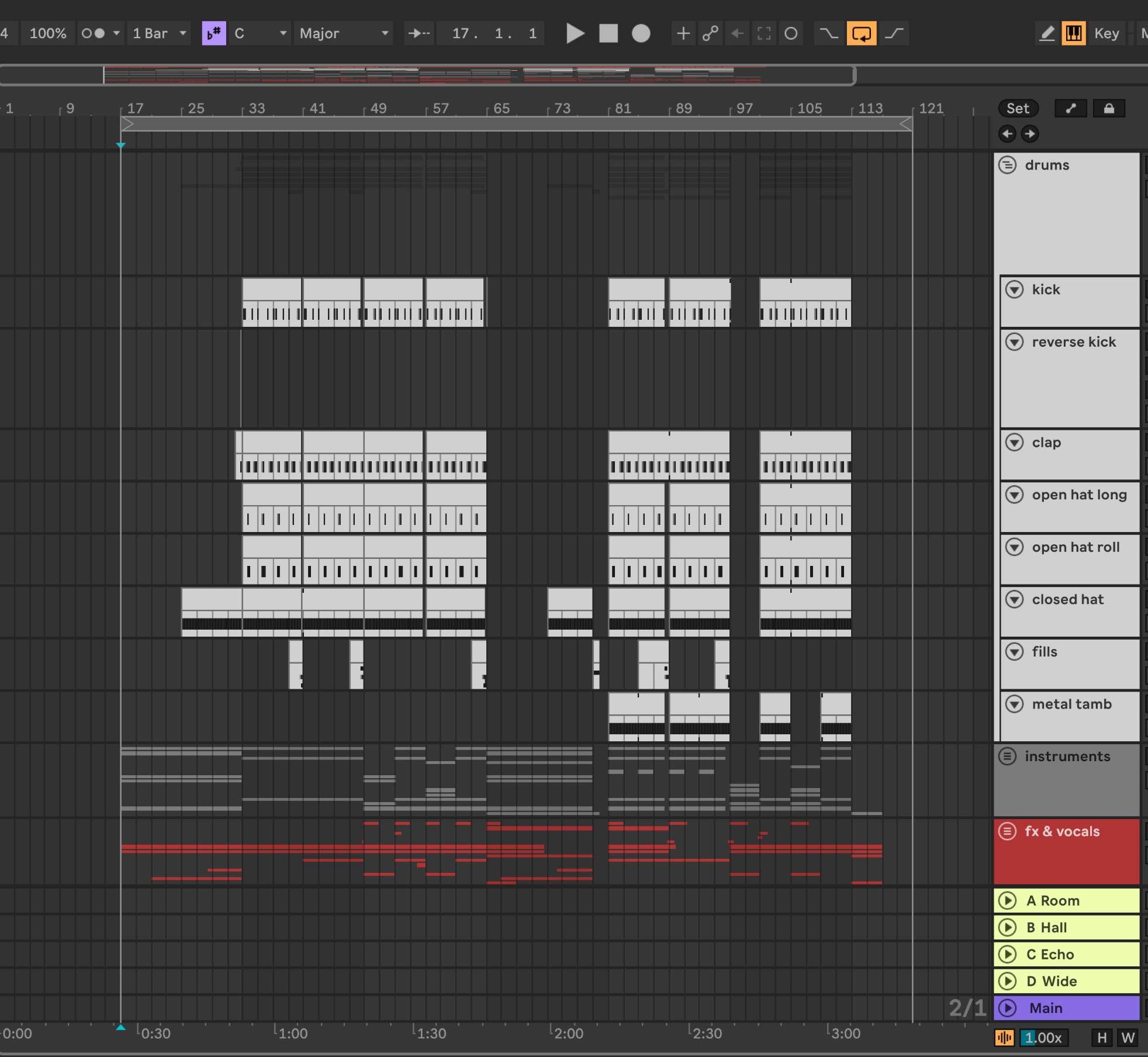The height and width of the screenshot is (1057, 1148).
Task: Toggle the Computer MIDI Keyboard piano icon
Action: click(x=1074, y=33)
